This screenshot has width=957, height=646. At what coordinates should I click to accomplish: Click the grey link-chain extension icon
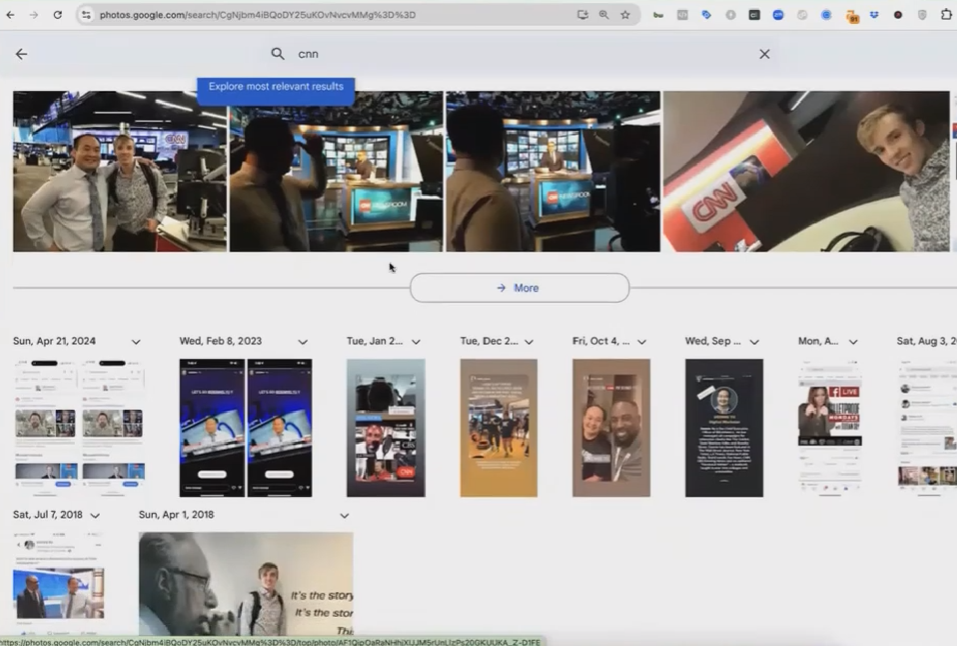(802, 15)
